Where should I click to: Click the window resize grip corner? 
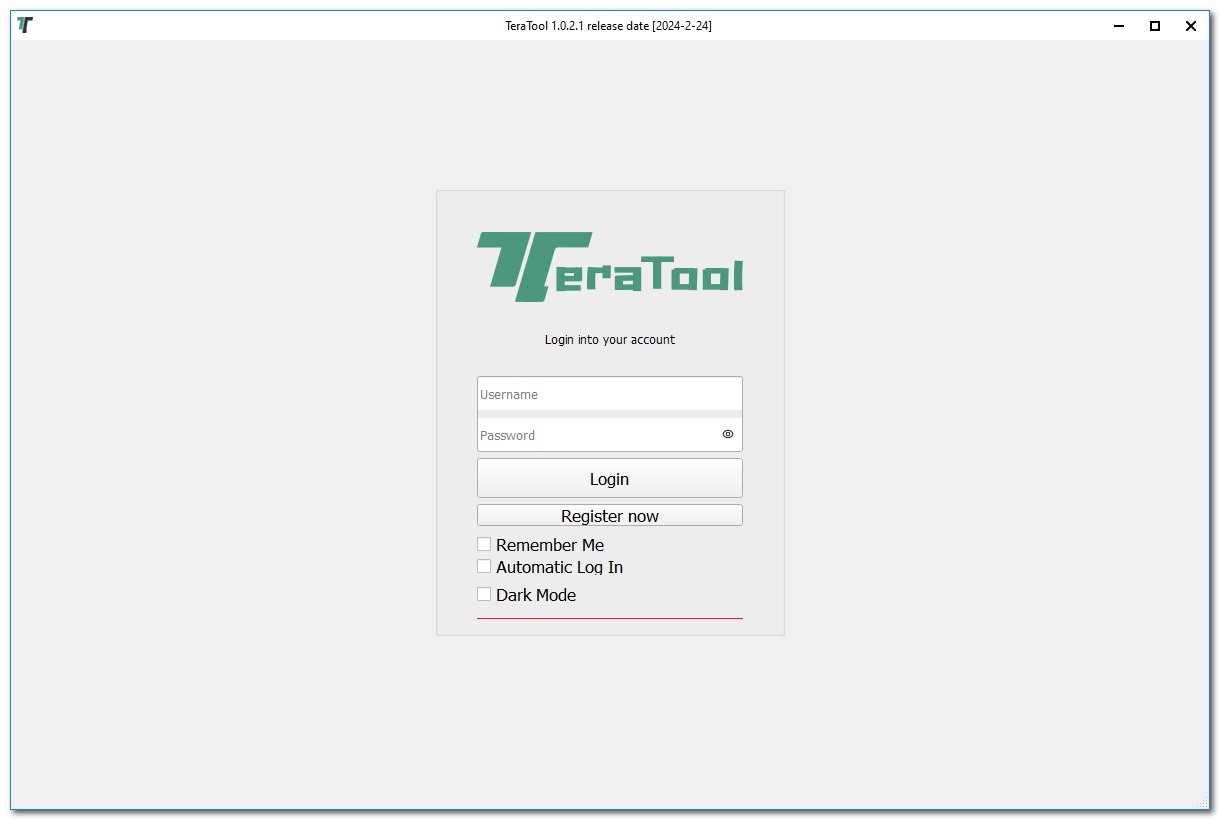coord(1203,802)
